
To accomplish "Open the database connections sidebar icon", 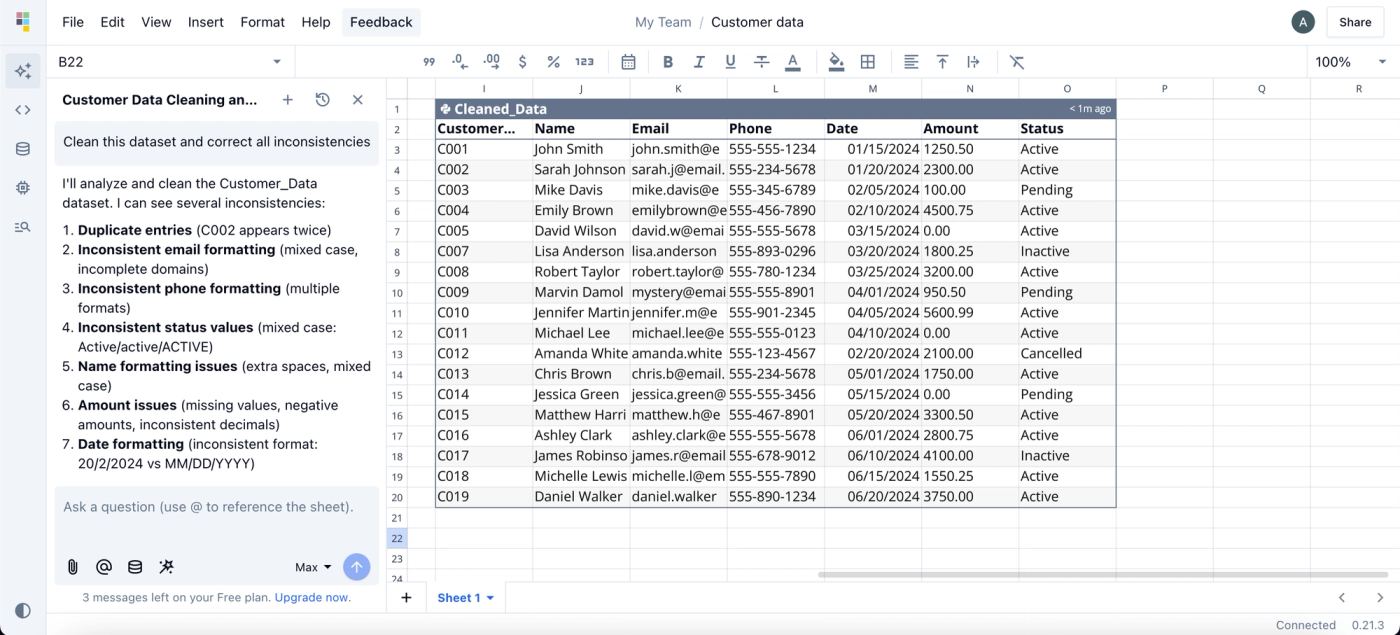I will (x=23, y=149).
